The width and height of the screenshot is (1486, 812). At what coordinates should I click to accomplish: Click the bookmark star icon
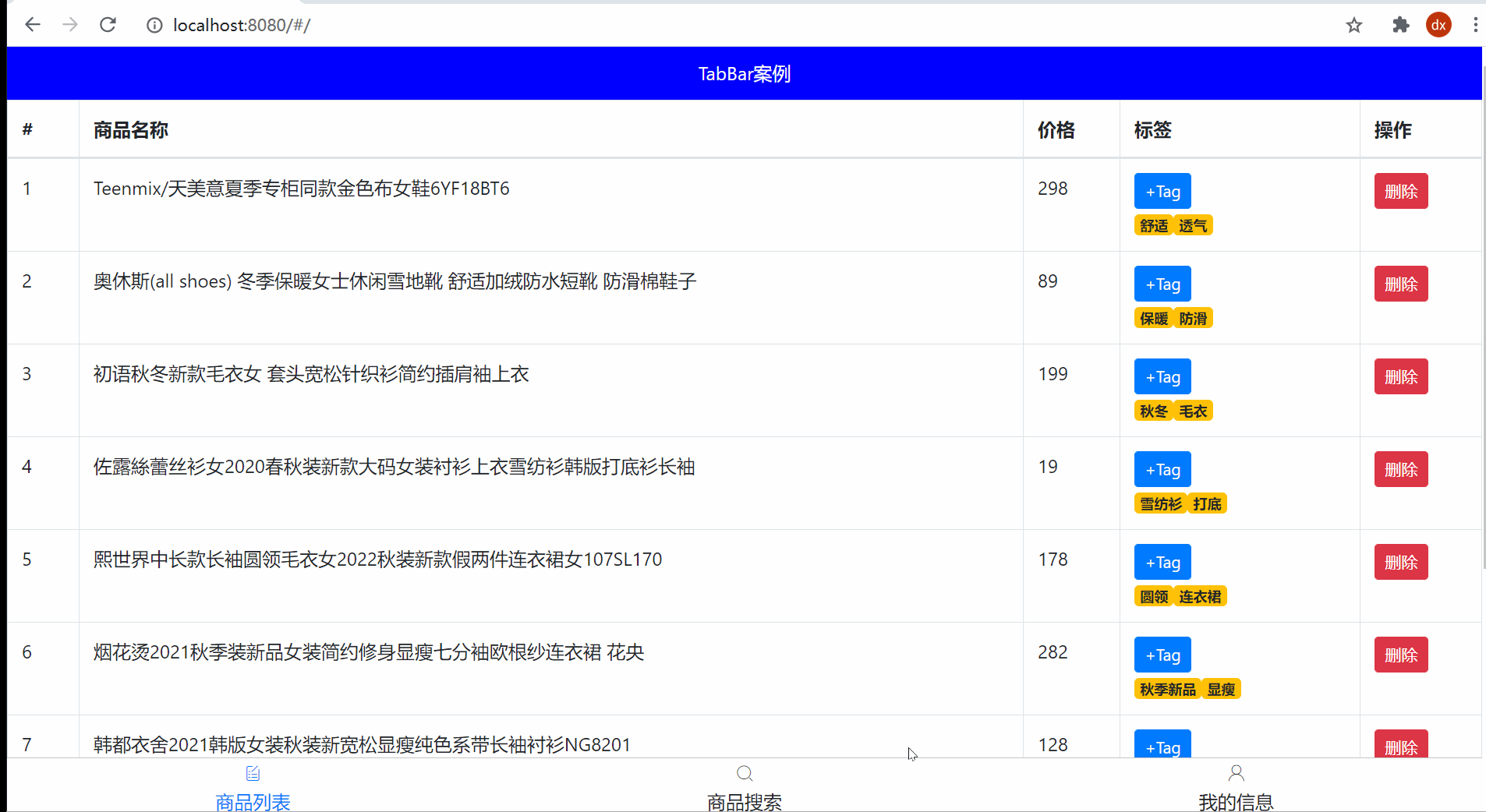1354,24
